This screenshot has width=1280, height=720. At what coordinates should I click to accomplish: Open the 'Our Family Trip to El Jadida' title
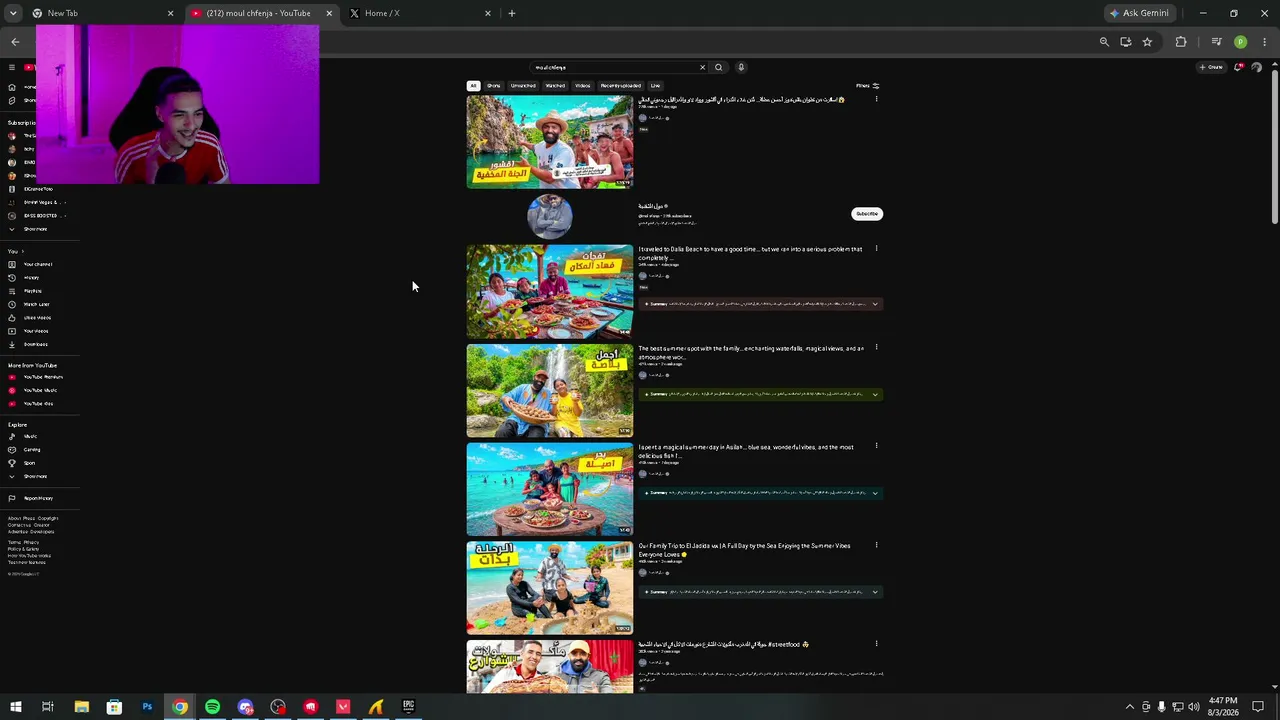click(x=744, y=550)
